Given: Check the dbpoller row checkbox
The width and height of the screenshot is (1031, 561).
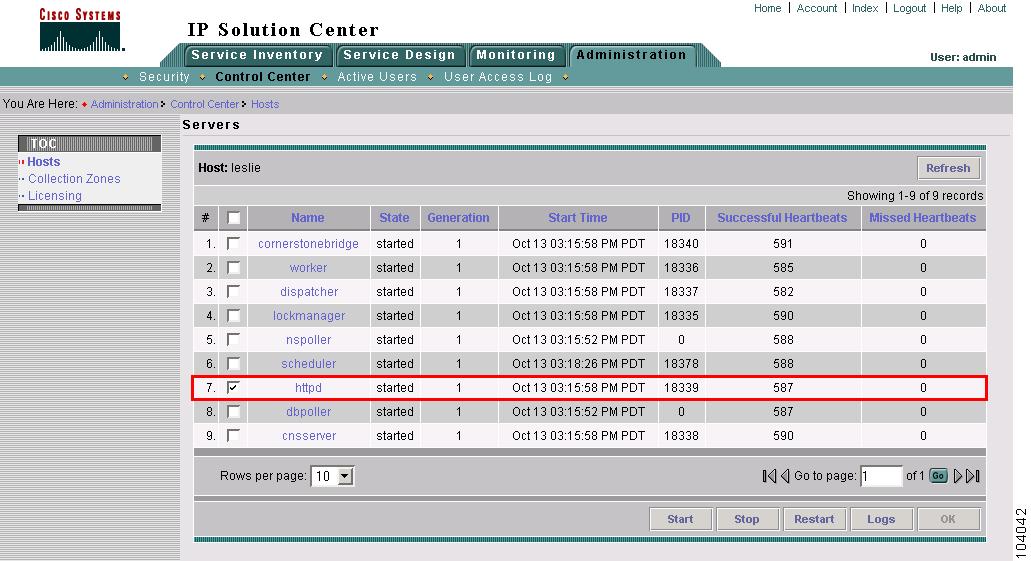Looking at the screenshot, I should coord(233,412).
